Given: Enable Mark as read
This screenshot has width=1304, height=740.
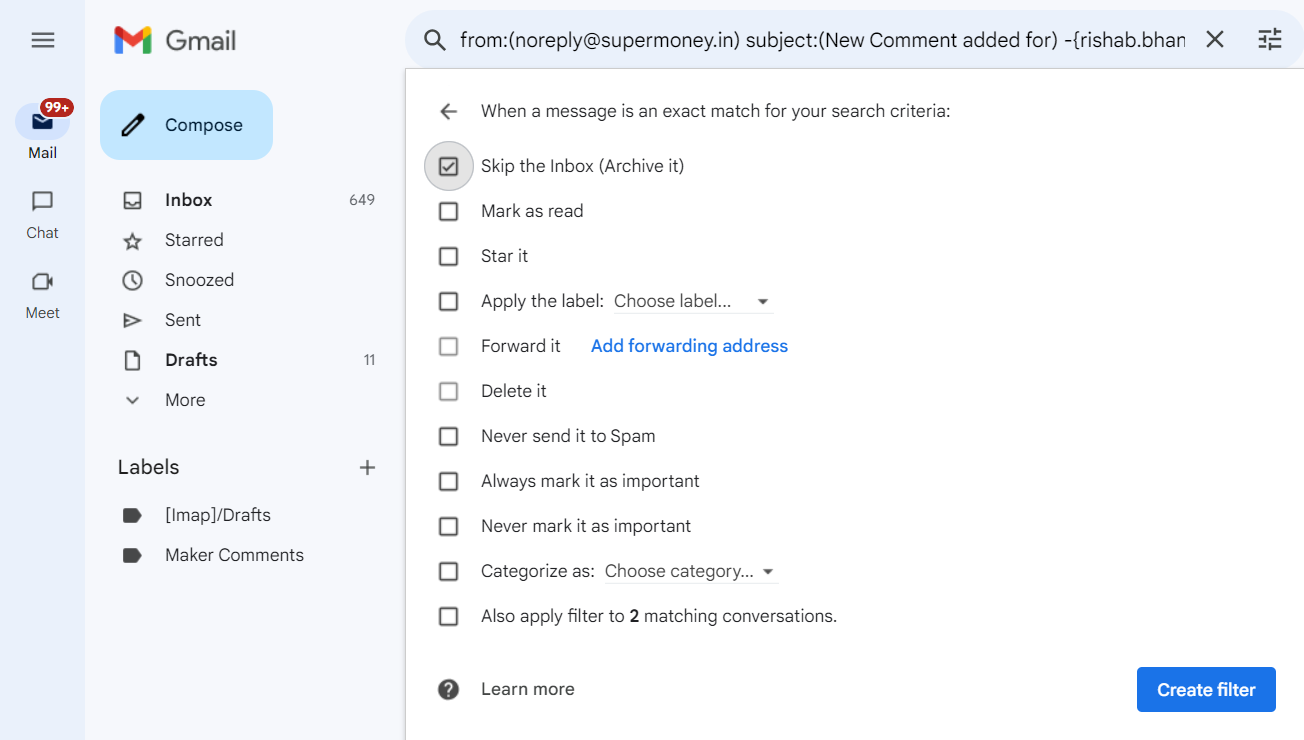Looking at the screenshot, I should (x=448, y=211).
